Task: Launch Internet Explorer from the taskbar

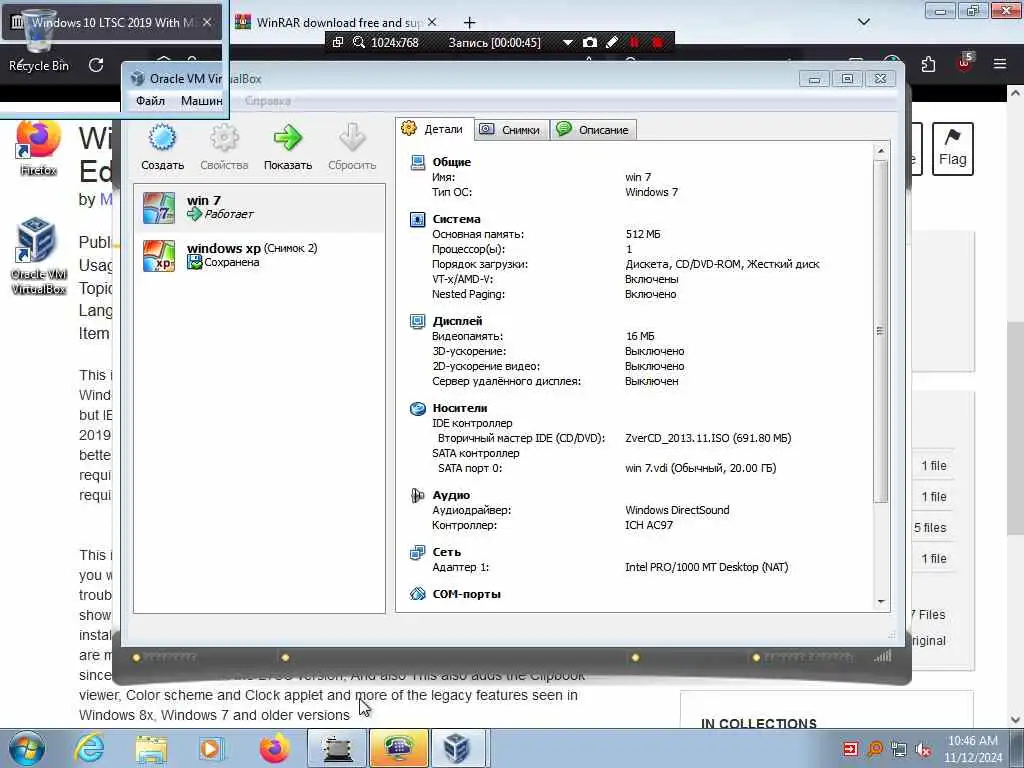Action: pyautogui.click(x=89, y=748)
